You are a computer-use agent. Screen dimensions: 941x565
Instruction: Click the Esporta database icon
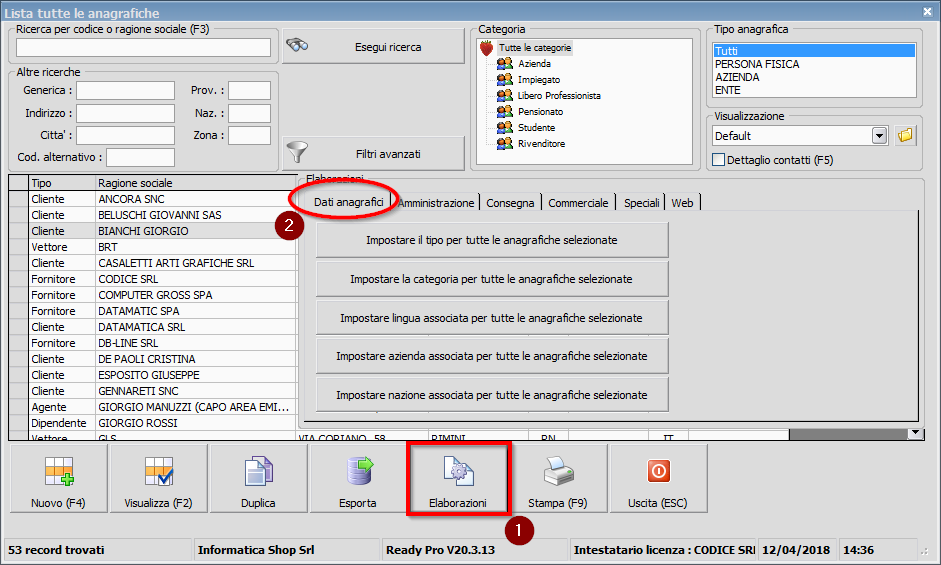(359, 471)
